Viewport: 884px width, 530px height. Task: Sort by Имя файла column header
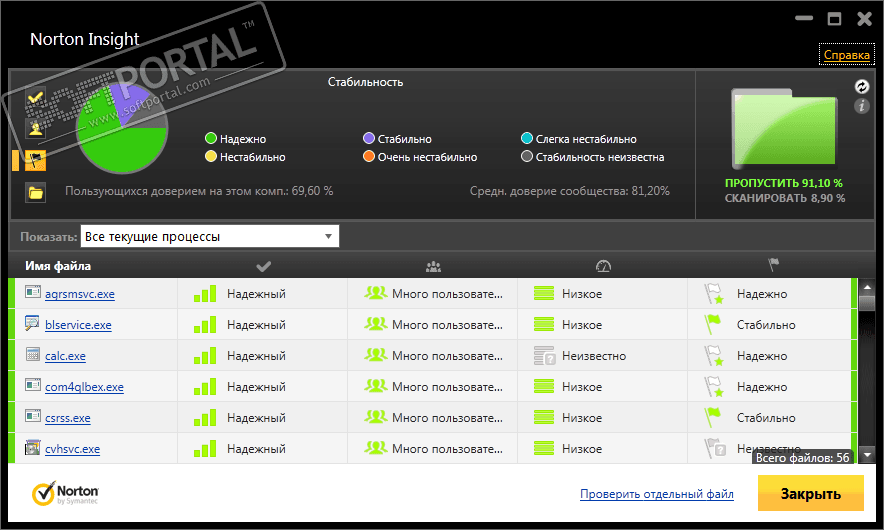(58, 266)
